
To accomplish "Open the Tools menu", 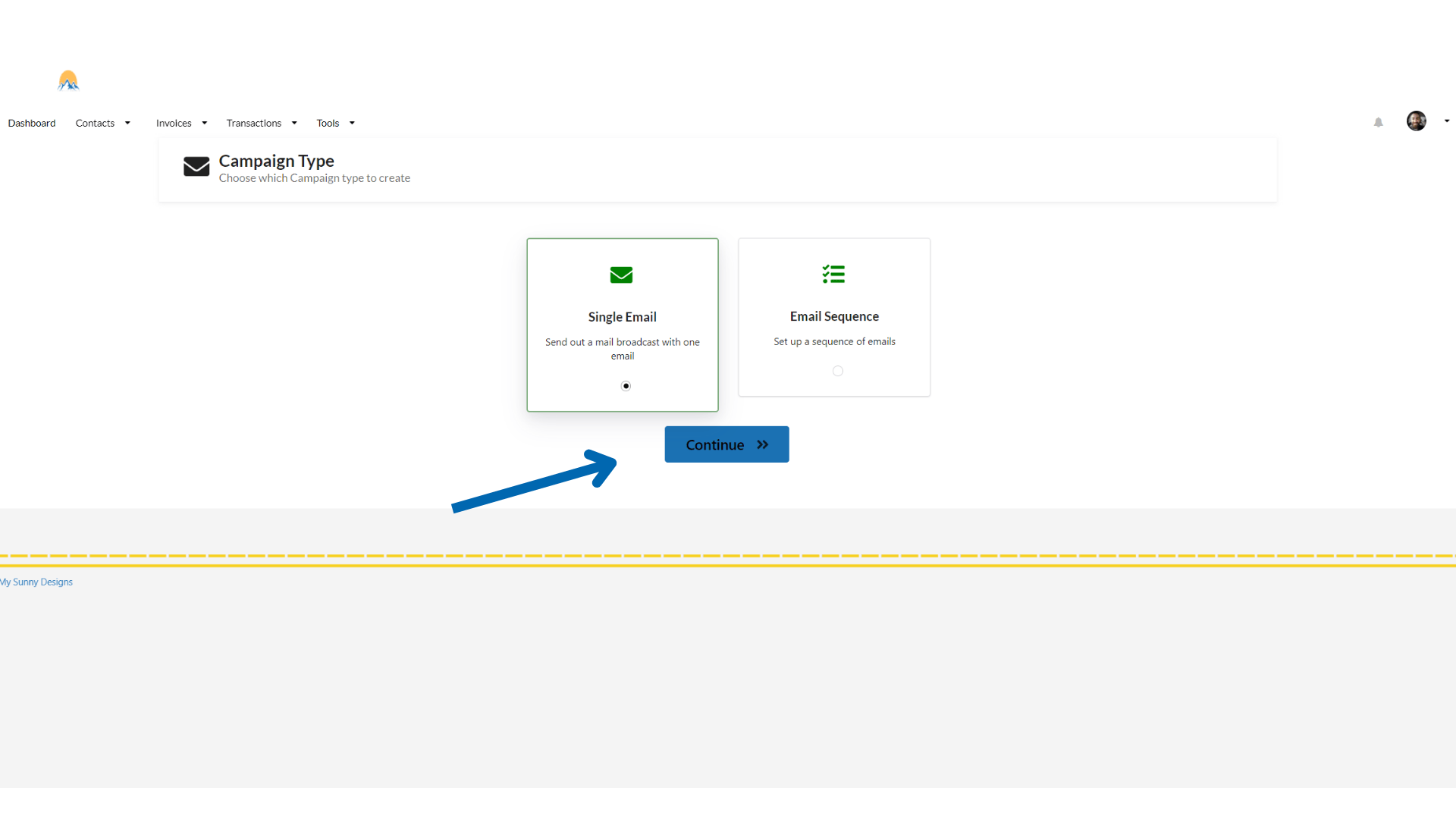I will click(328, 123).
